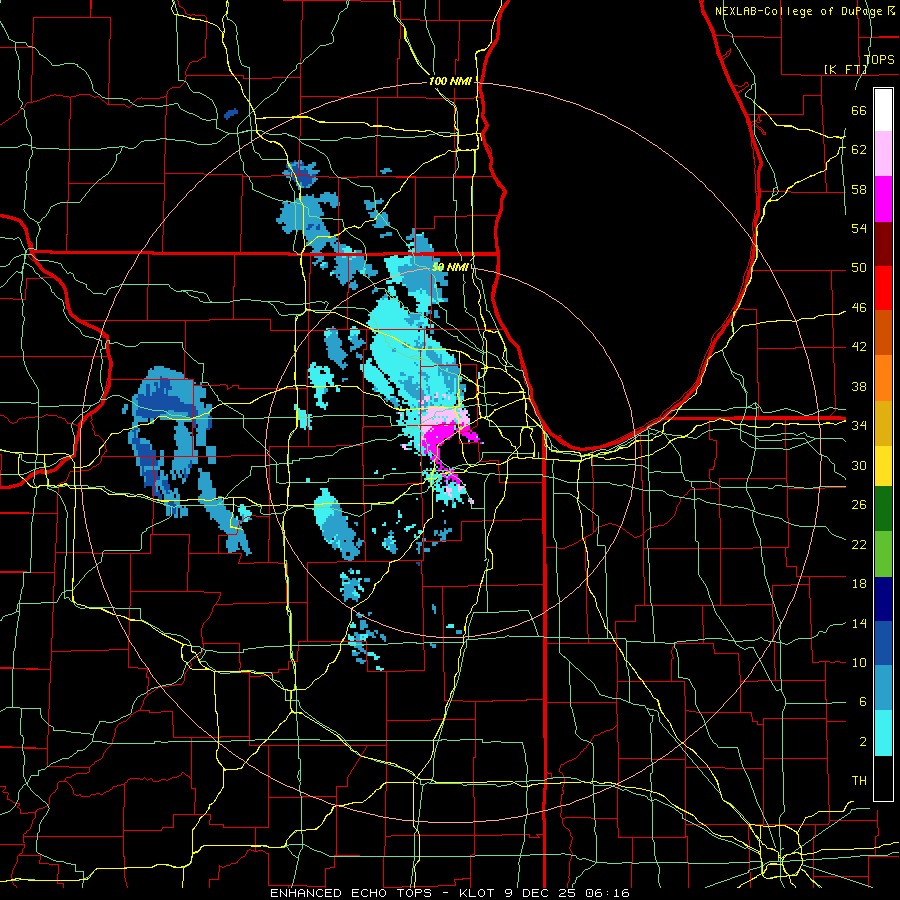This screenshot has height=900, width=900.
Task: Click the 6 value in the legend
Action: 863,702
